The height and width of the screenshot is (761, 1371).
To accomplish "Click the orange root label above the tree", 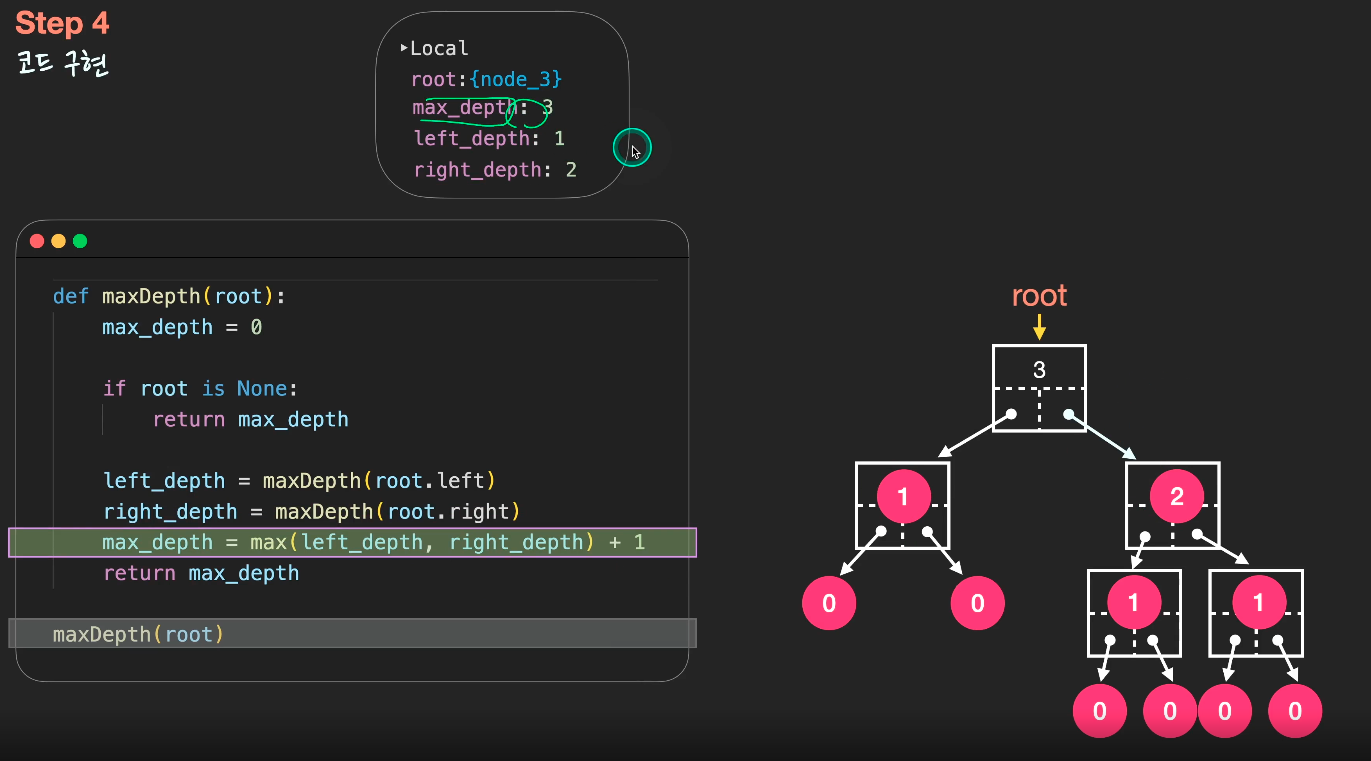I will tap(1039, 296).
